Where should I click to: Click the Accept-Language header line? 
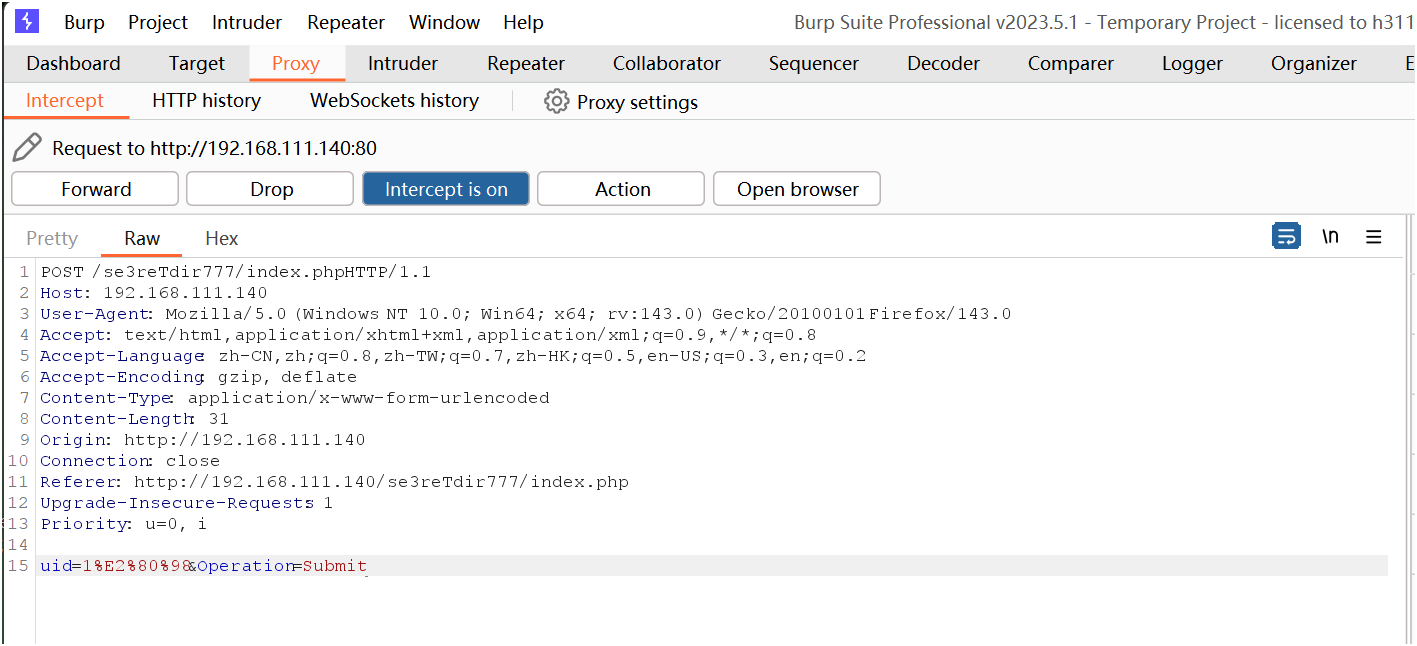point(453,356)
